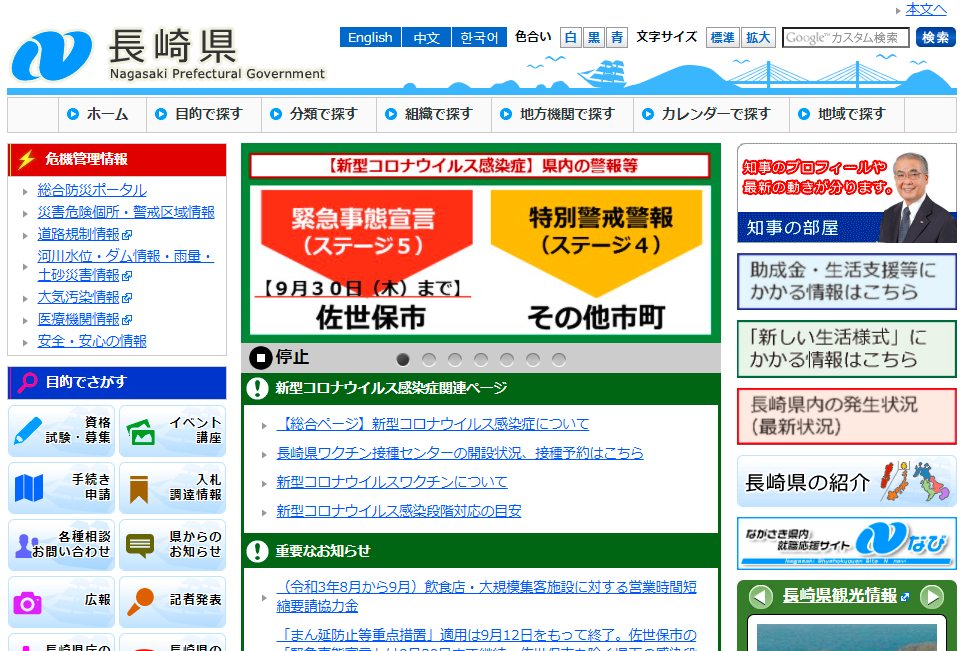Click the 長崎県の紹介 banner
Image resolution: width=961 pixels, height=651 pixels.
846,481
